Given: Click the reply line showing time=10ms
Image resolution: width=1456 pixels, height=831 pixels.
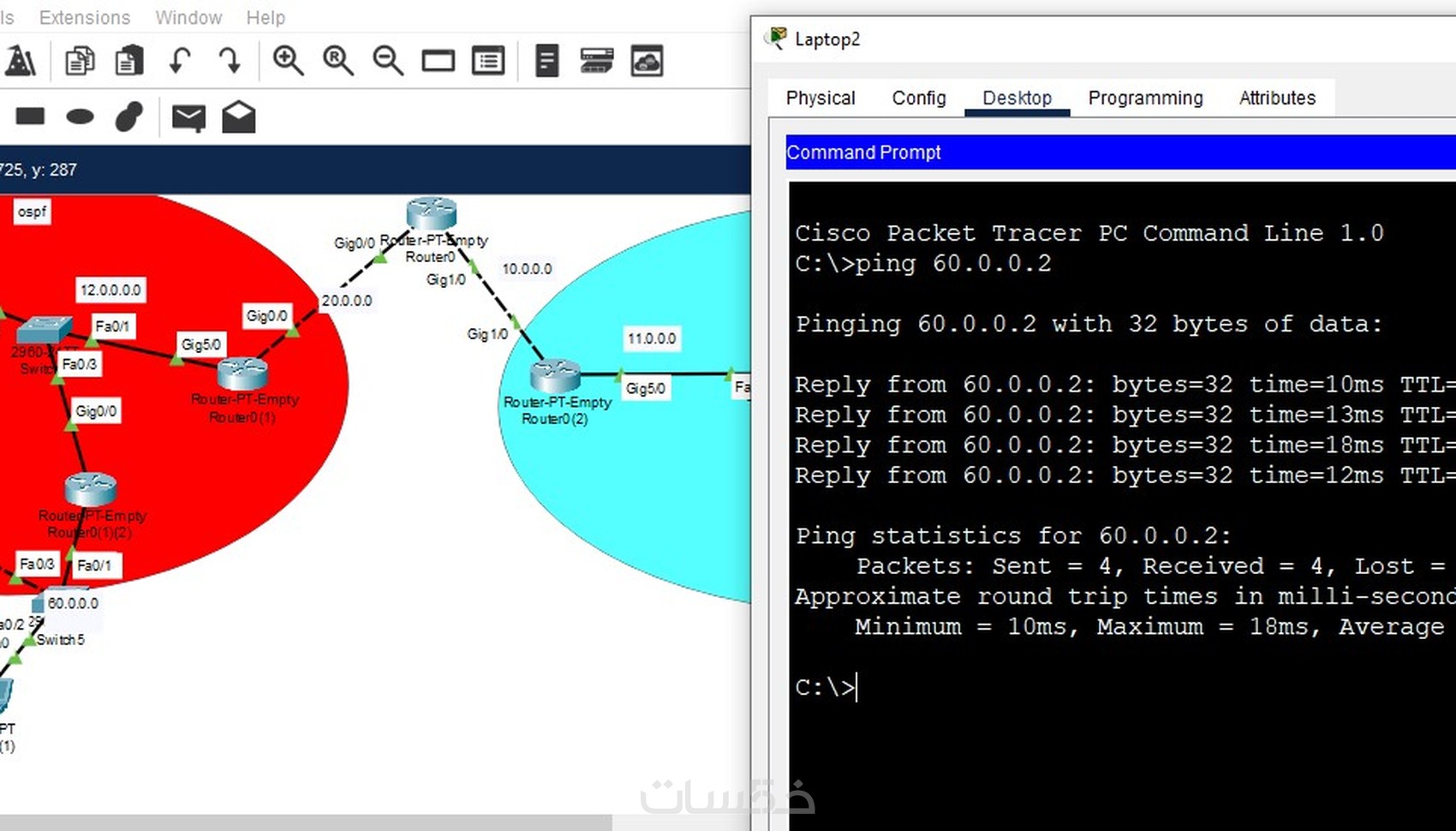Looking at the screenshot, I should tap(1125, 385).
